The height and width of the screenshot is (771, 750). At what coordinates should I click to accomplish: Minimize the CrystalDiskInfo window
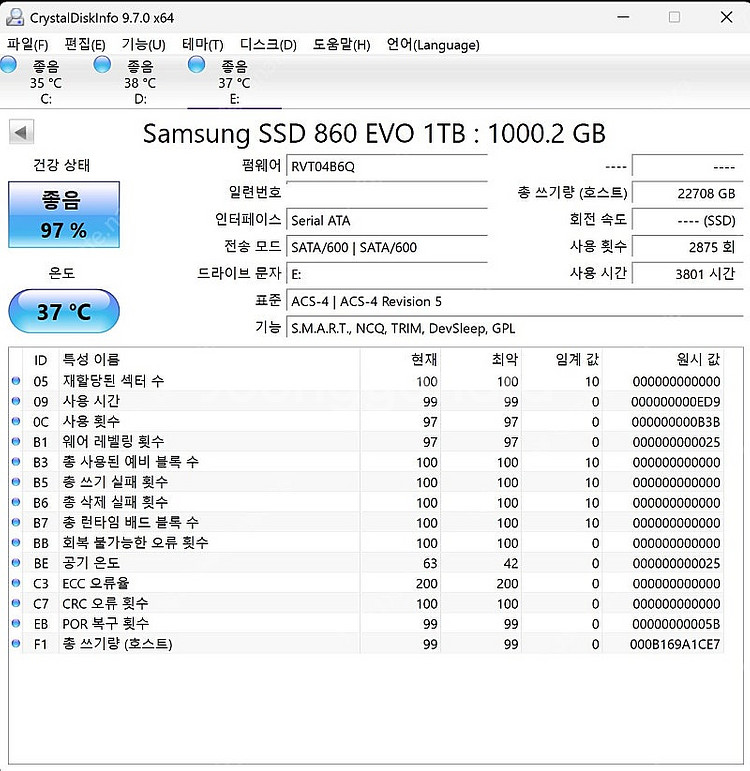(x=623, y=17)
